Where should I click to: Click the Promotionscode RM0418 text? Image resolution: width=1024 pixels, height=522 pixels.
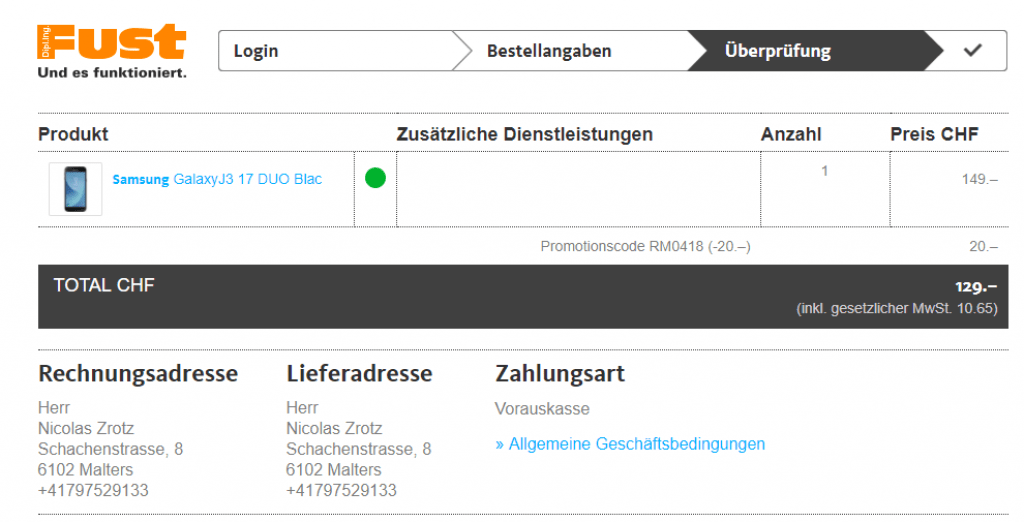pyautogui.click(x=645, y=246)
